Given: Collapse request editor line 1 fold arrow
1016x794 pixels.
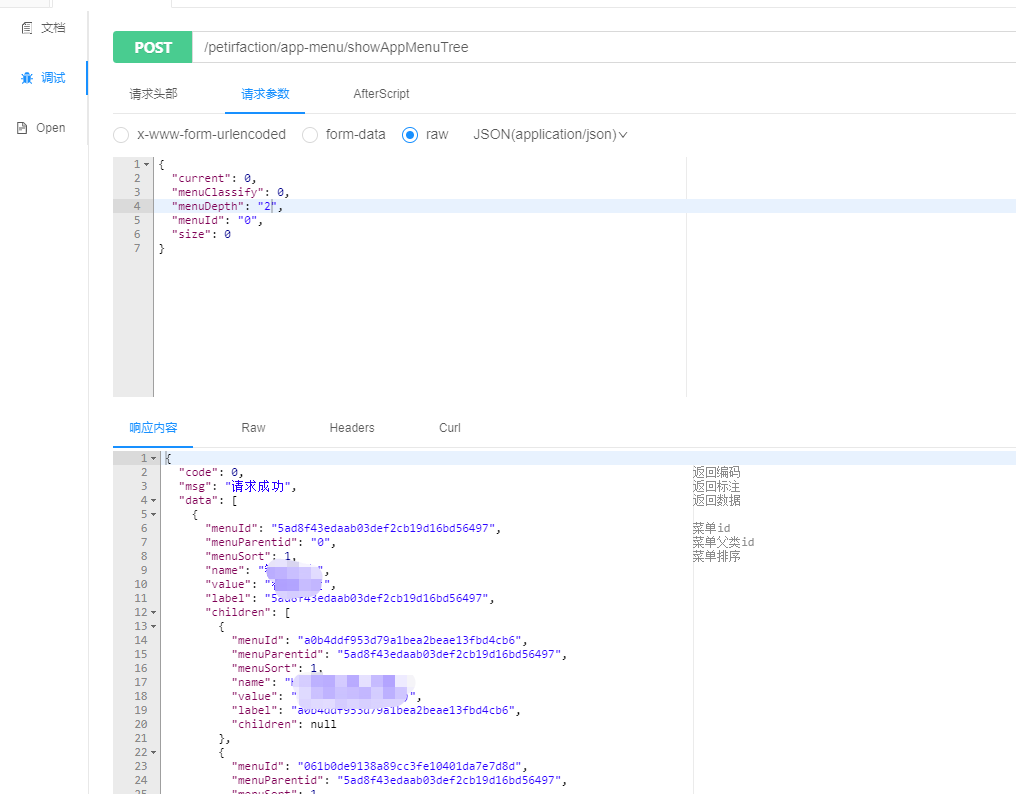Looking at the screenshot, I should 146,165.
